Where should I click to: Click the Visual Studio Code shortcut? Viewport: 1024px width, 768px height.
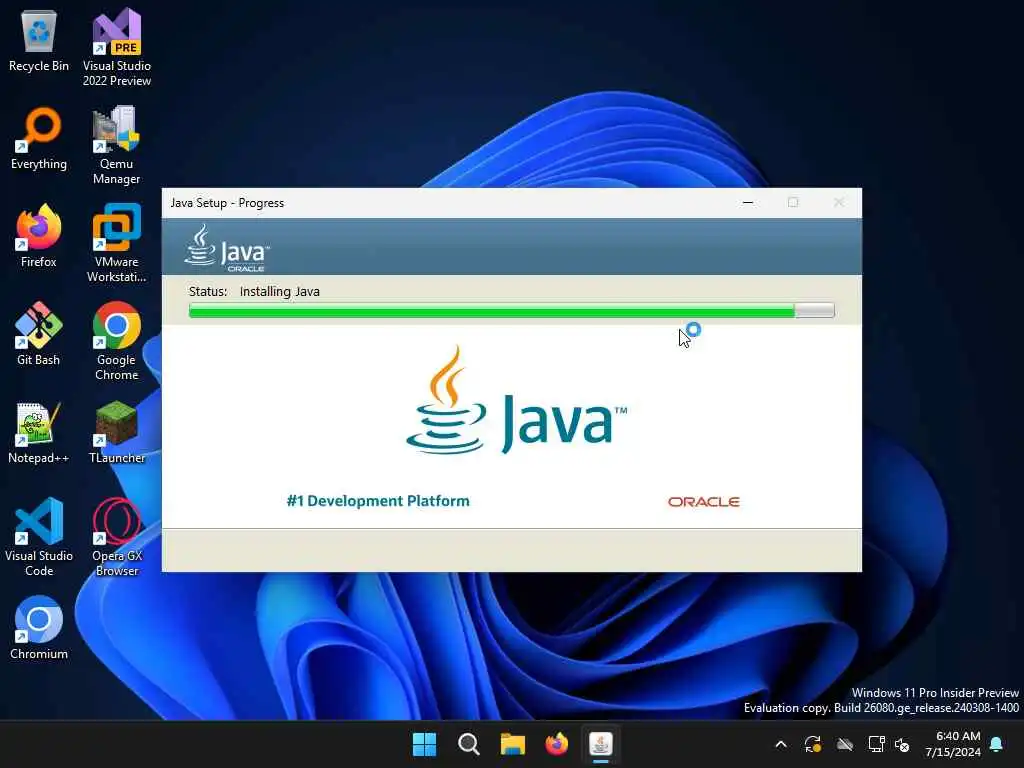click(x=39, y=537)
